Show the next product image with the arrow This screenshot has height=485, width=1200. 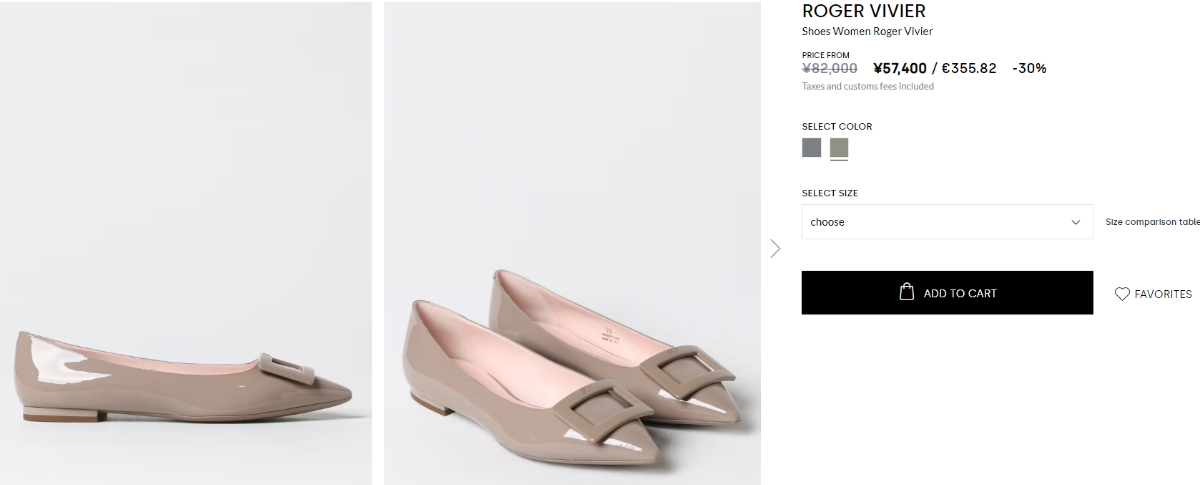click(775, 248)
